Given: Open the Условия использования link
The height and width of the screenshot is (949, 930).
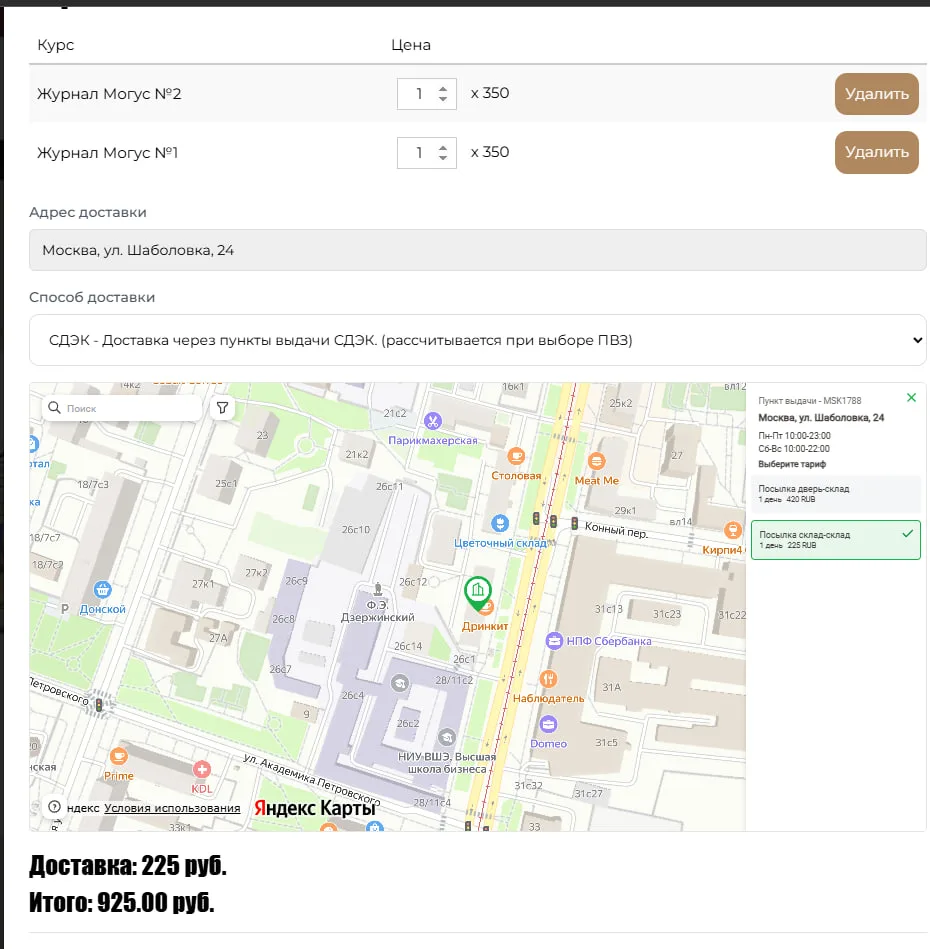Looking at the screenshot, I should (172, 808).
